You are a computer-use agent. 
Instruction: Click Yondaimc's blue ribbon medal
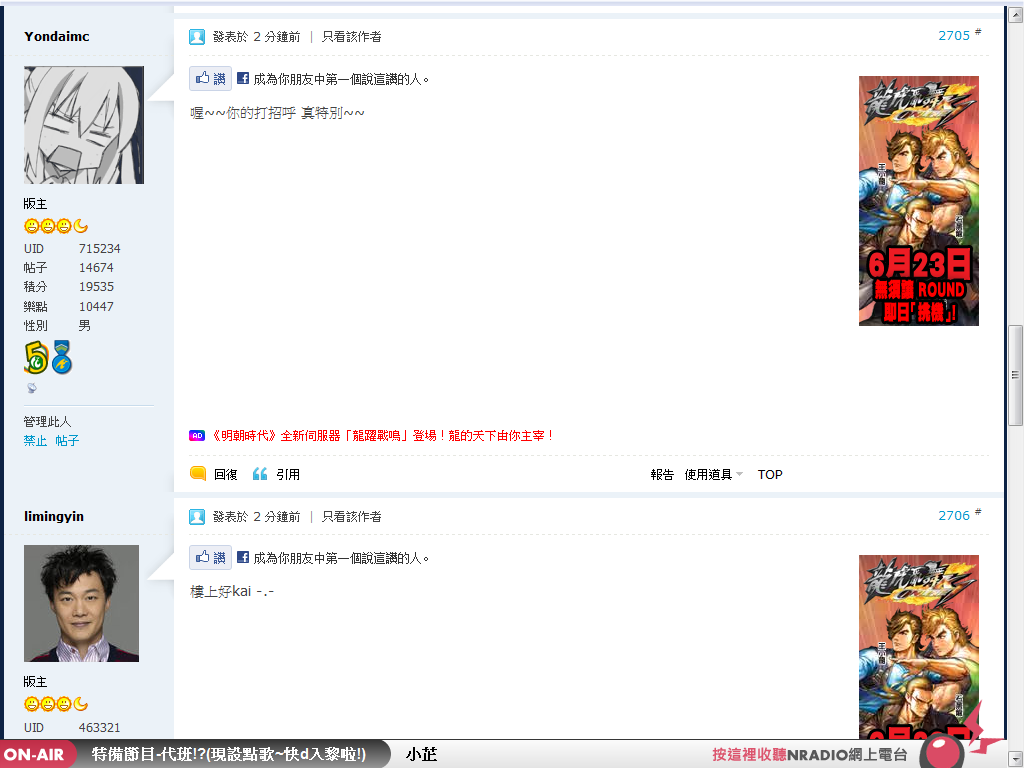click(62, 357)
